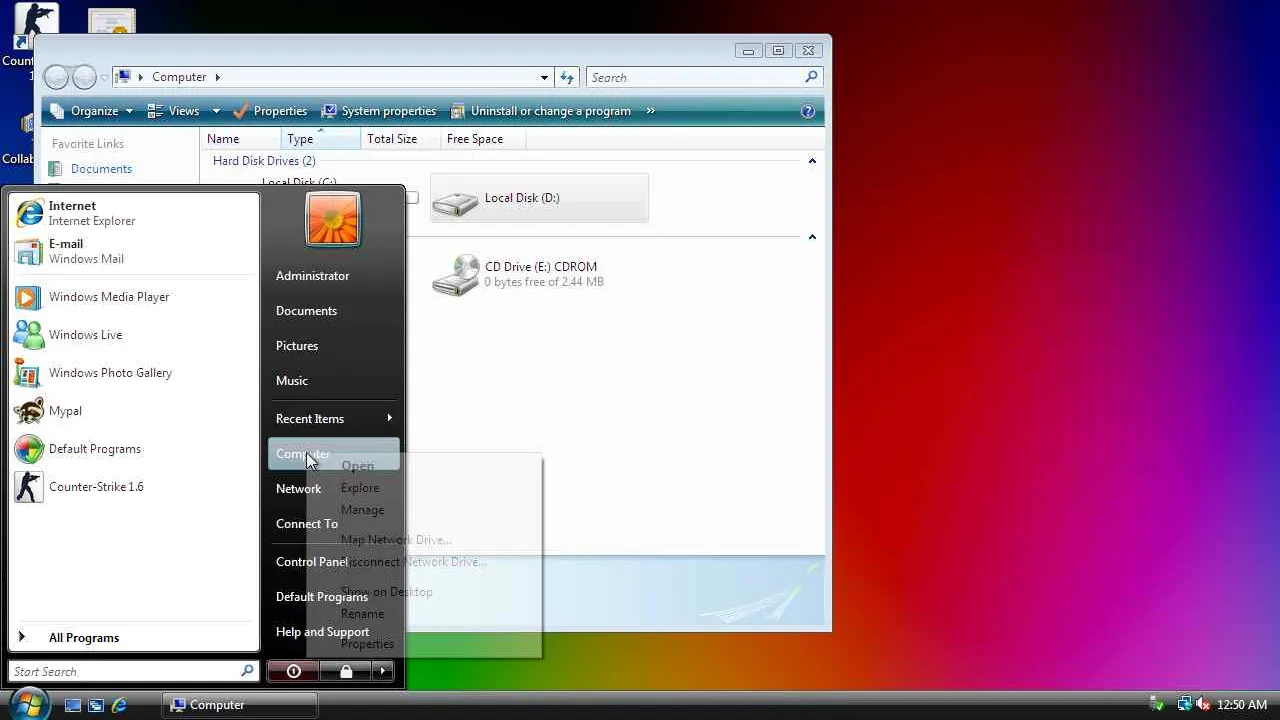1280x720 pixels.
Task: Open the shutdown options arrow beside the lock
Action: click(x=384, y=672)
